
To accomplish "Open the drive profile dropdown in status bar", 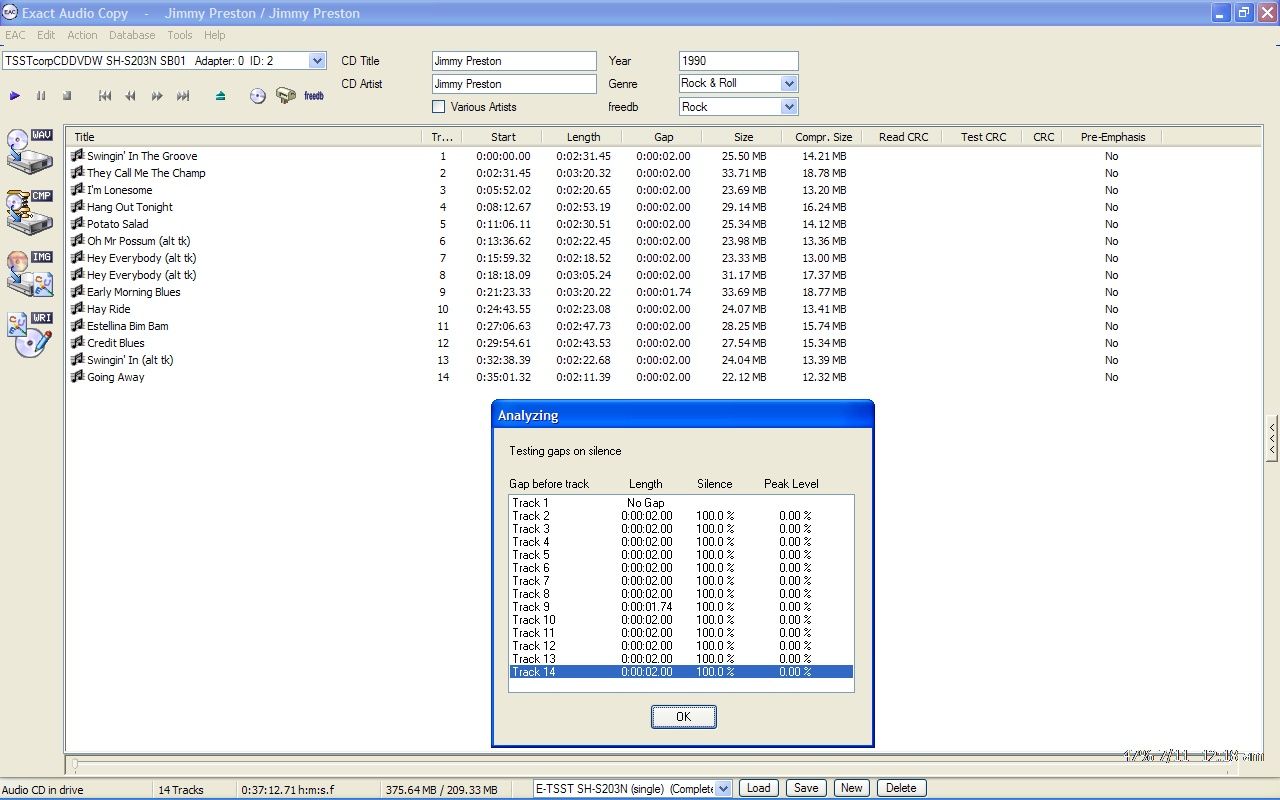I will 724,788.
